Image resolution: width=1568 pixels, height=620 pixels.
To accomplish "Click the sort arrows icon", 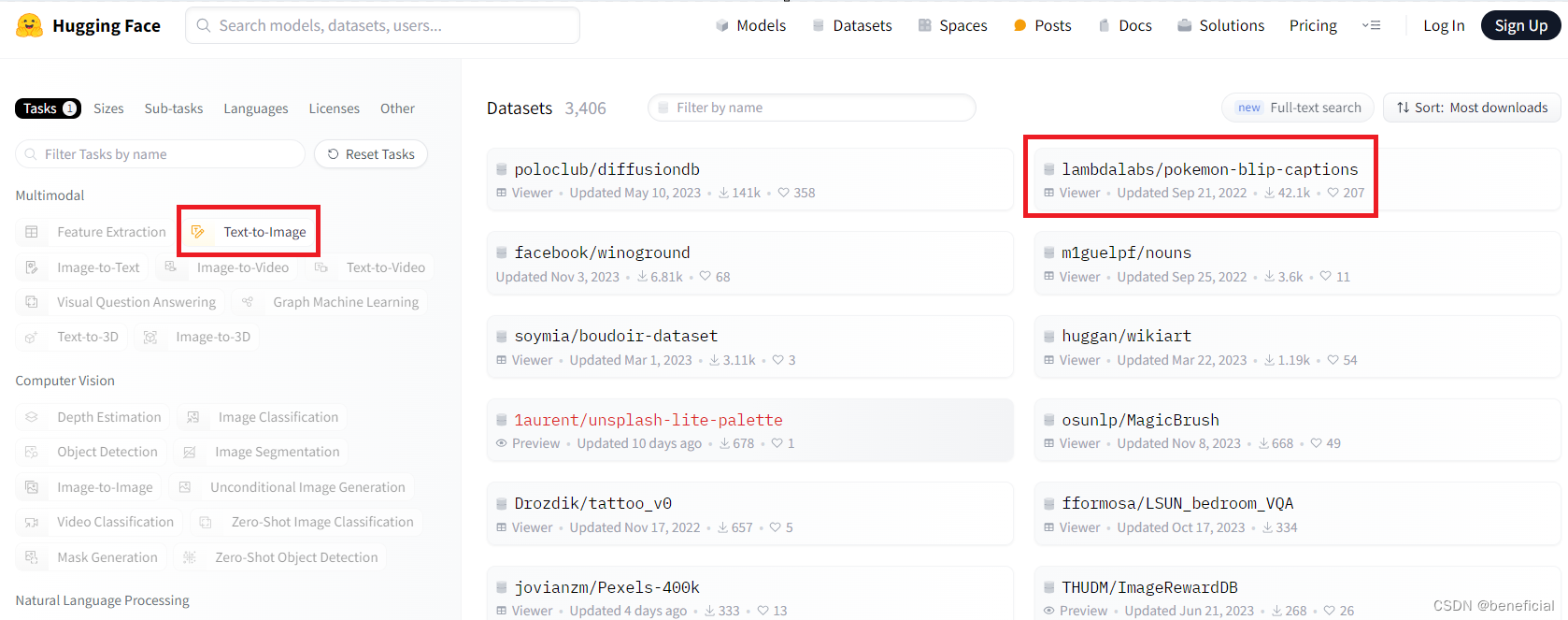I will tap(1404, 108).
